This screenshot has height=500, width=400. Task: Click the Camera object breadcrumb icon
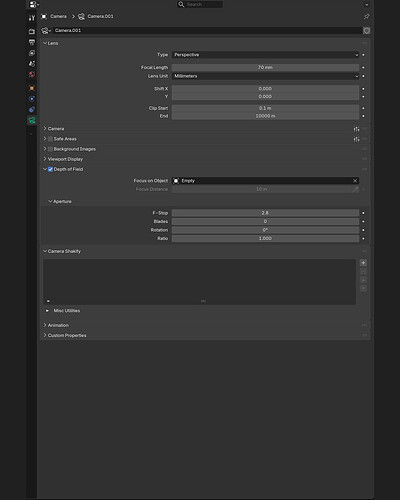(x=44, y=16)
